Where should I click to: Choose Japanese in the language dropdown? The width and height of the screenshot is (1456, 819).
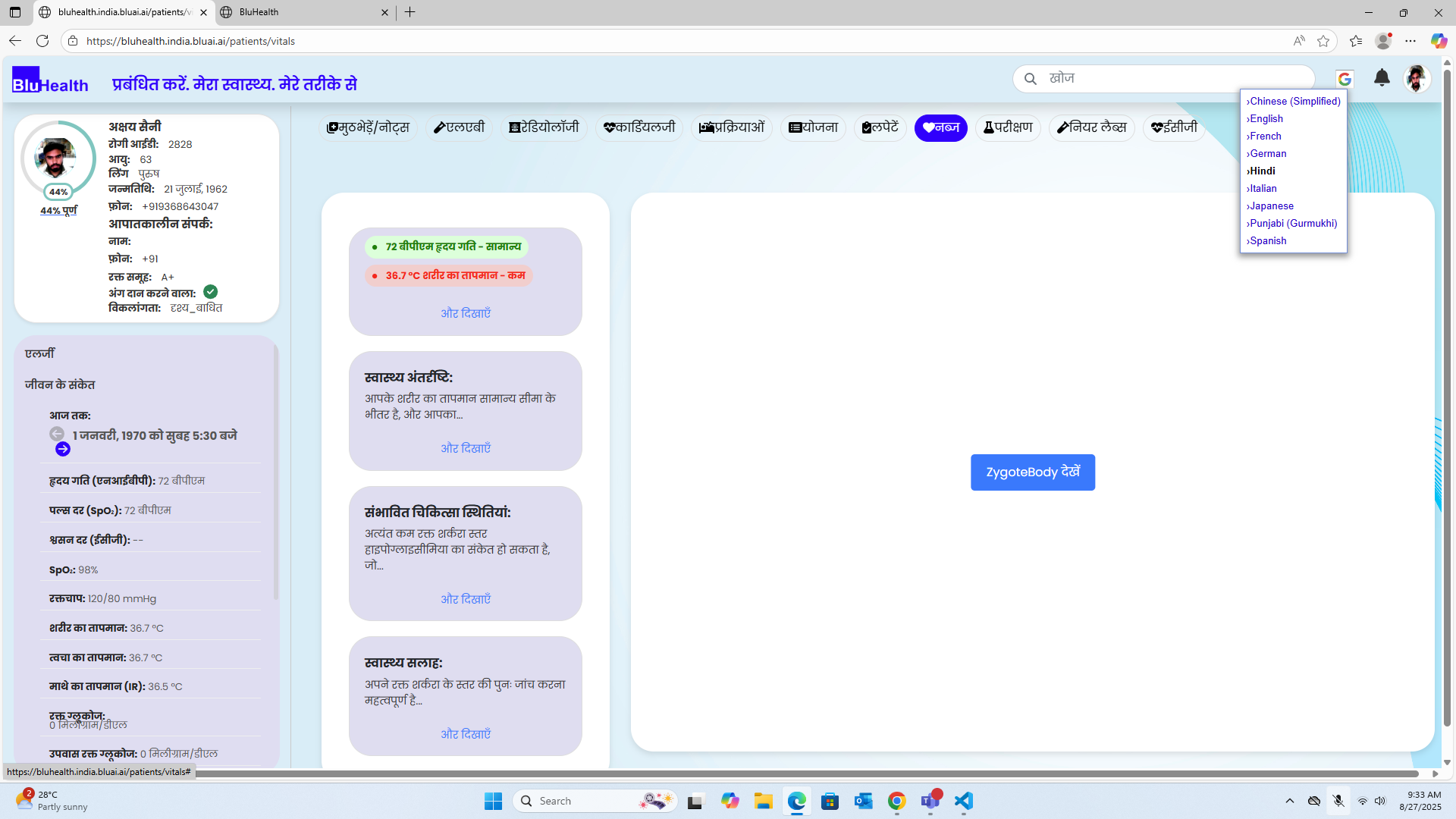[x=1271, y=206]
